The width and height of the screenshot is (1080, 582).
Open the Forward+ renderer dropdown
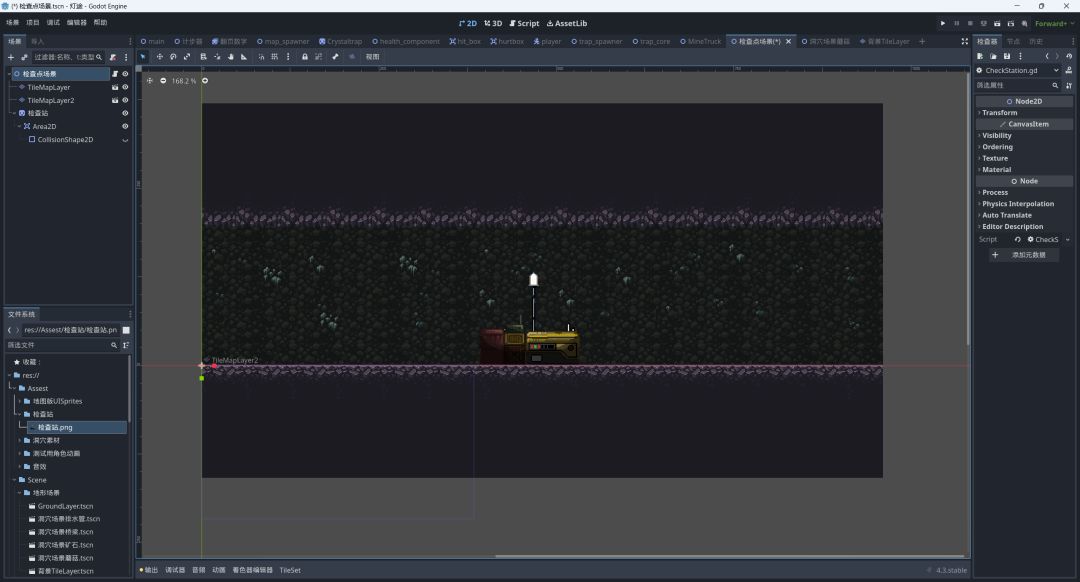[1052, 23]
